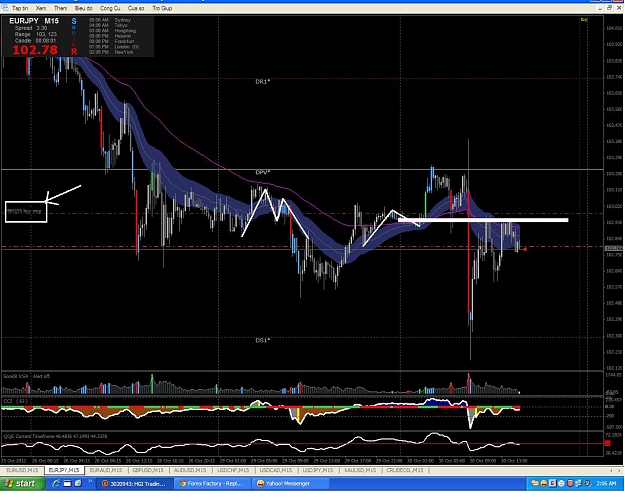The width and height of the screenshot is (625, 500).
Task: Open Yahoo! Messenger from taskbar
Action: coord(292,484)
